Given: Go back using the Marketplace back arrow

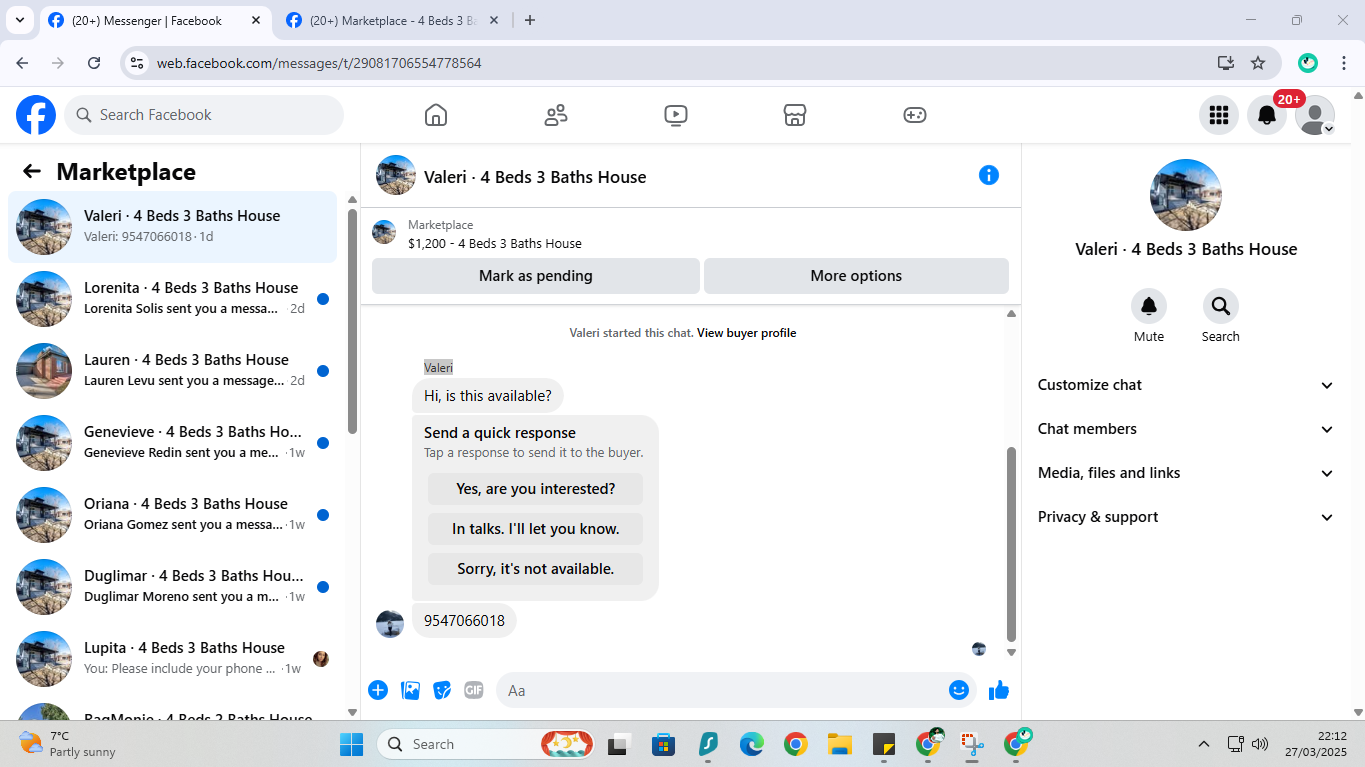Looking at the screenshot, I should [32, 171].
